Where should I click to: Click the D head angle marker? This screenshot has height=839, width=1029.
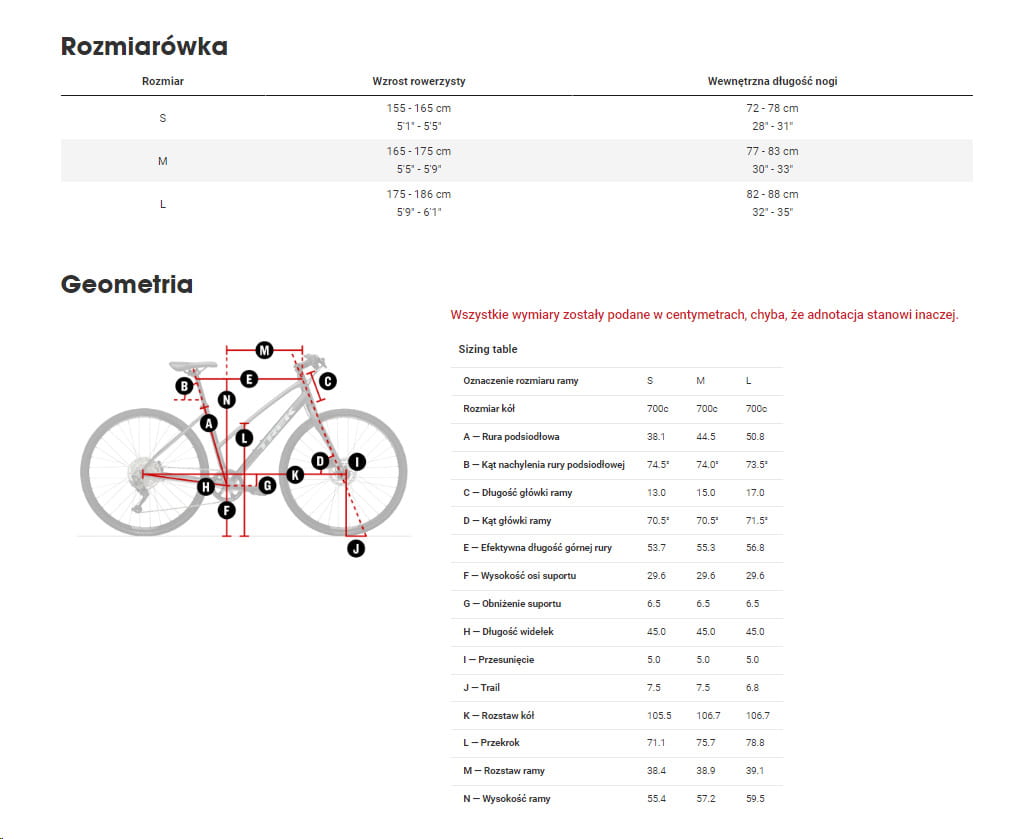coord(320,461)
